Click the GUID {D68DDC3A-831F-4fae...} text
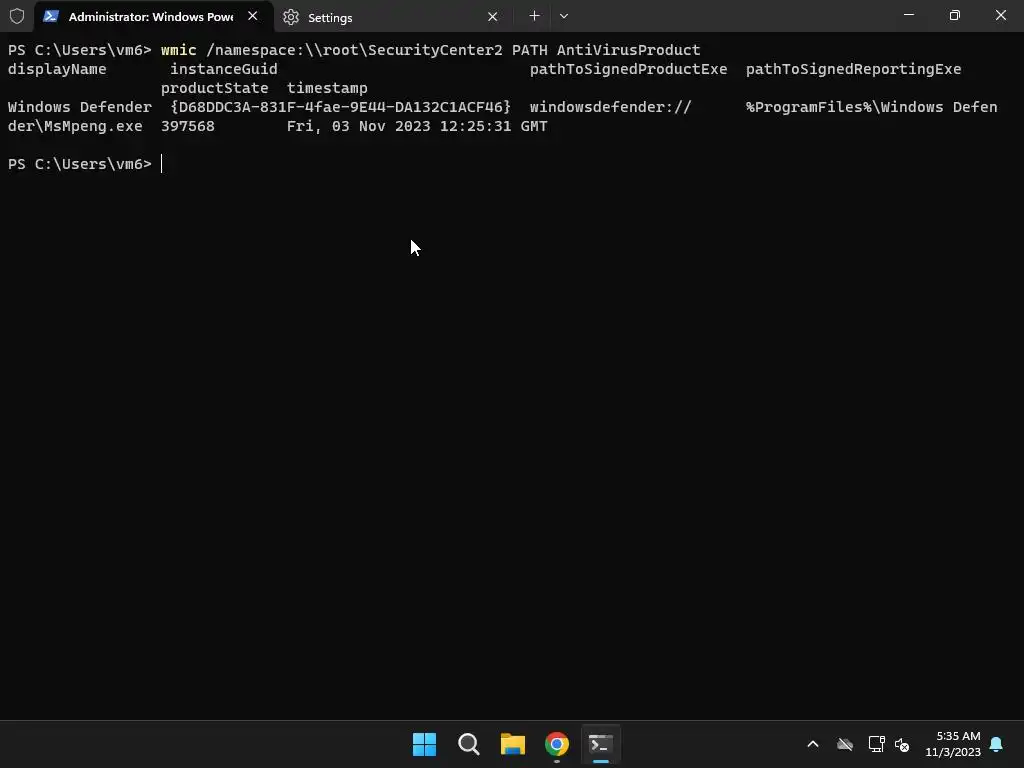 pyautogui.click(x=340, y=107)
